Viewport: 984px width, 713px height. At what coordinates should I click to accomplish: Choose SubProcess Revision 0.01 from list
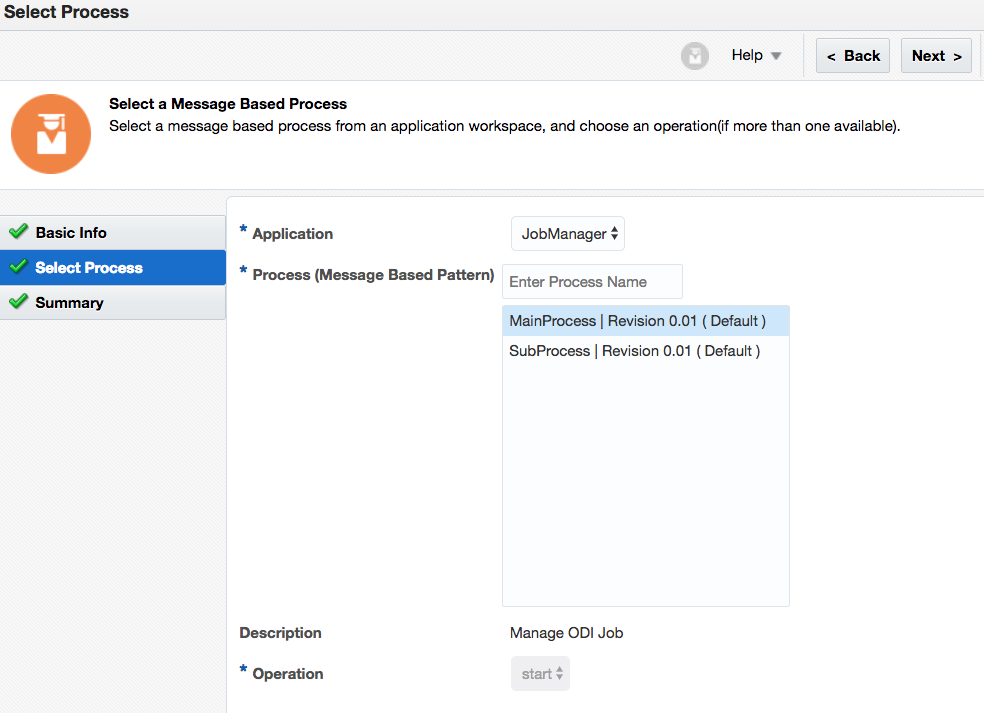pos(634,351)
